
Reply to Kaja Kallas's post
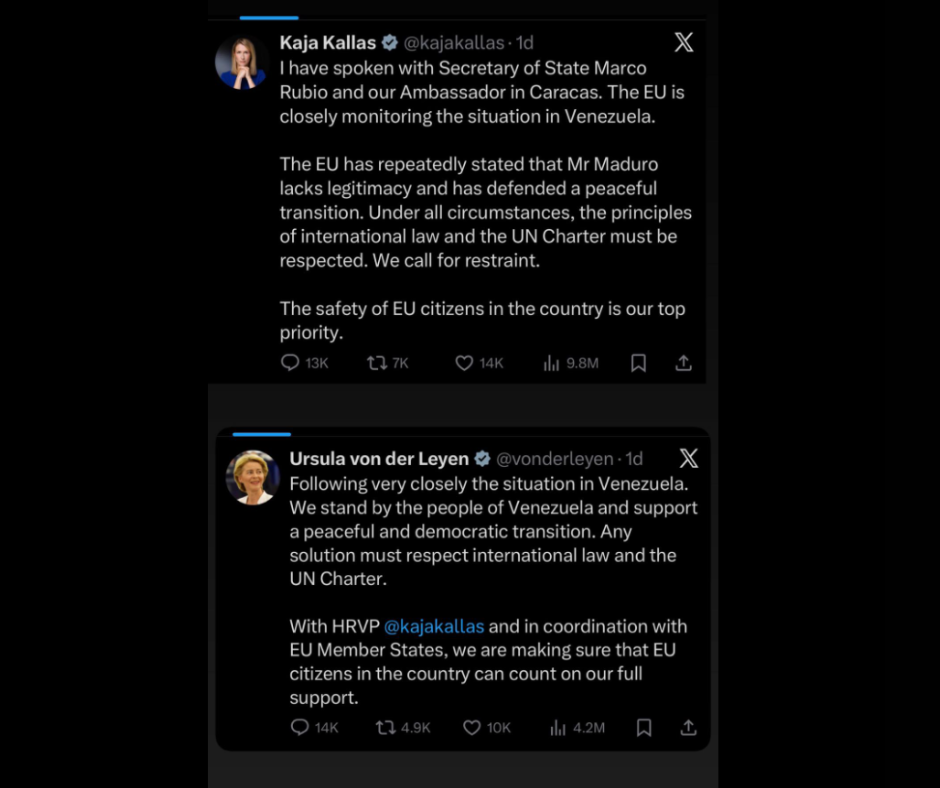tap(290, 363)
